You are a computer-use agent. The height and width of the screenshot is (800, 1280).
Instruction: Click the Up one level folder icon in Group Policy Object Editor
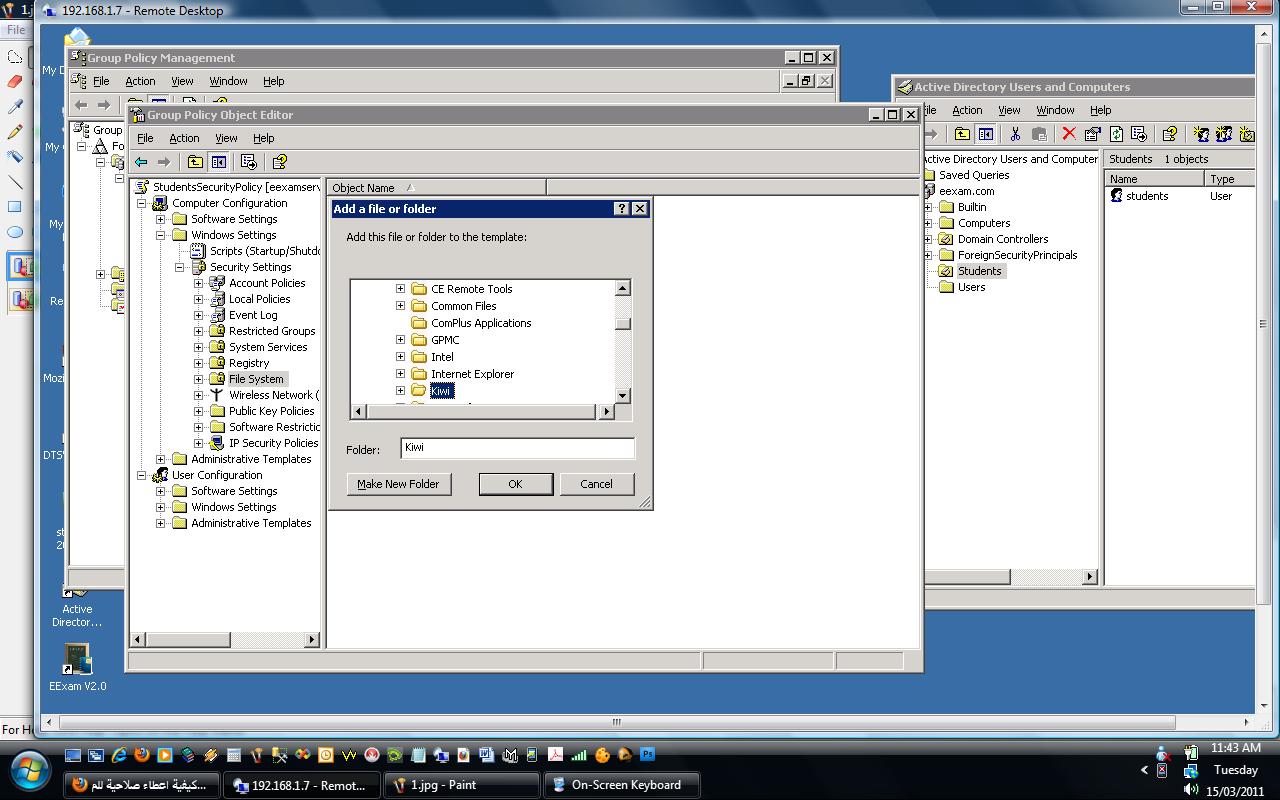click(x=195, y=162)
